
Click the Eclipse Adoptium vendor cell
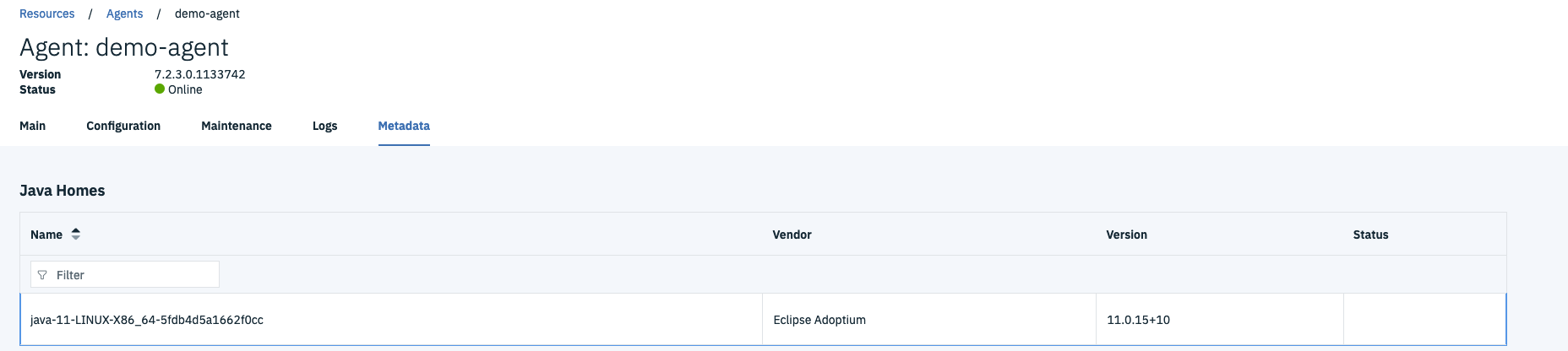(x=819, y=320)
